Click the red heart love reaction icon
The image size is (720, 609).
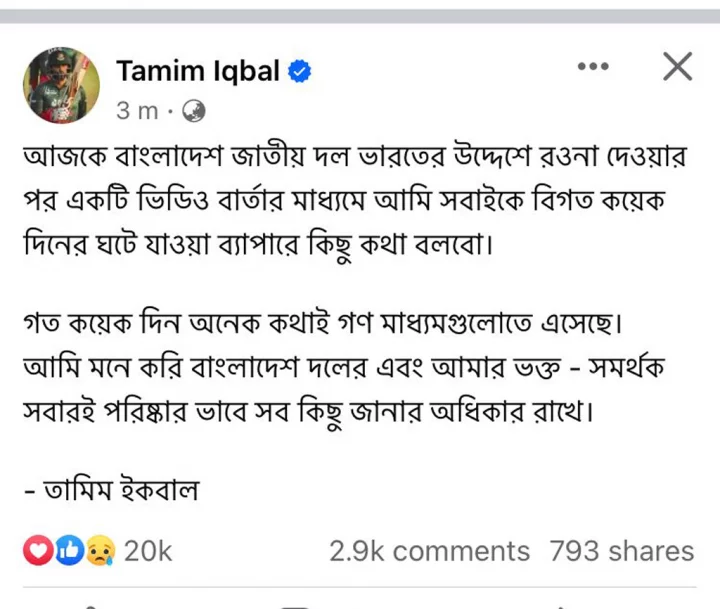pyautogui.click(x=36, y=550)
